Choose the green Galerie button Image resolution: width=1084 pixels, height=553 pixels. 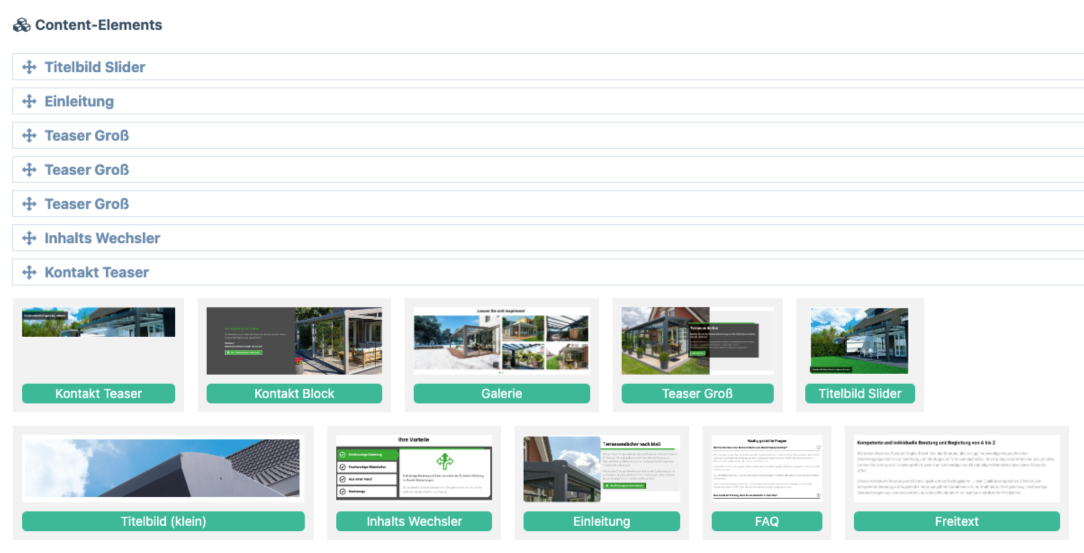(x=501, y=393)
